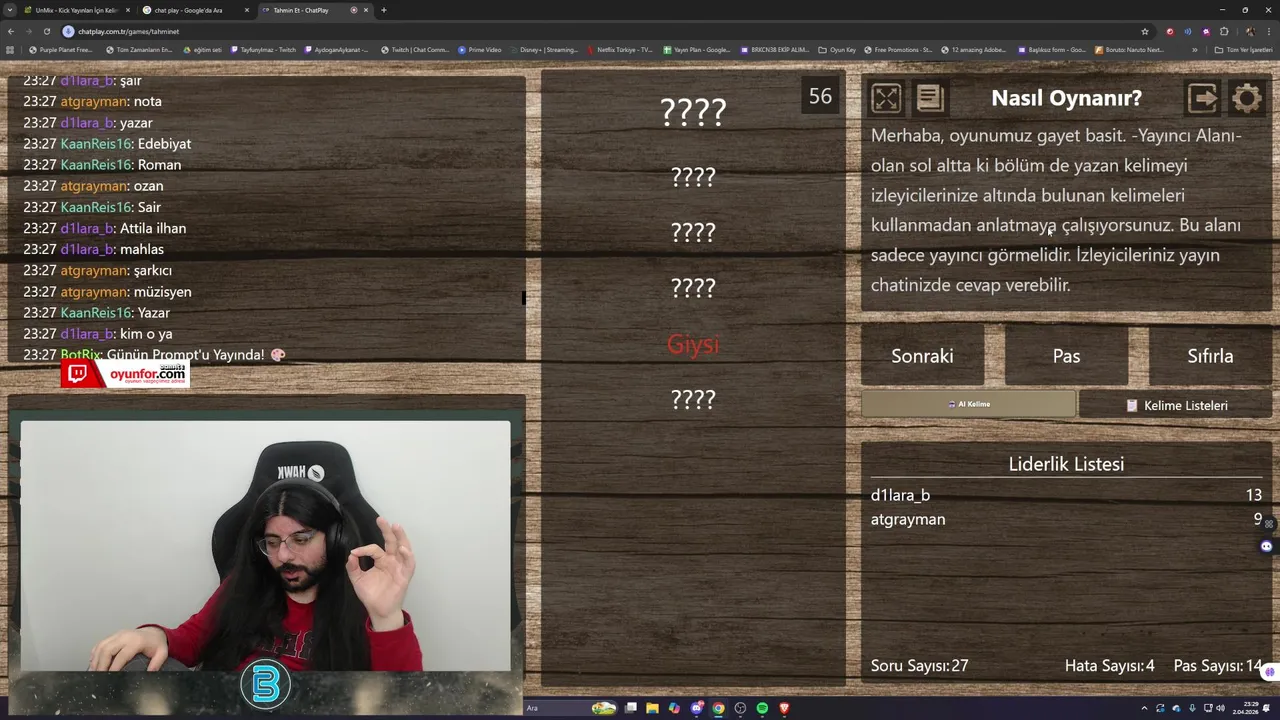Viewport: 1280px width, 720px height.
Task: Open Brave browser from the taskbar
Action: [784, 708]
